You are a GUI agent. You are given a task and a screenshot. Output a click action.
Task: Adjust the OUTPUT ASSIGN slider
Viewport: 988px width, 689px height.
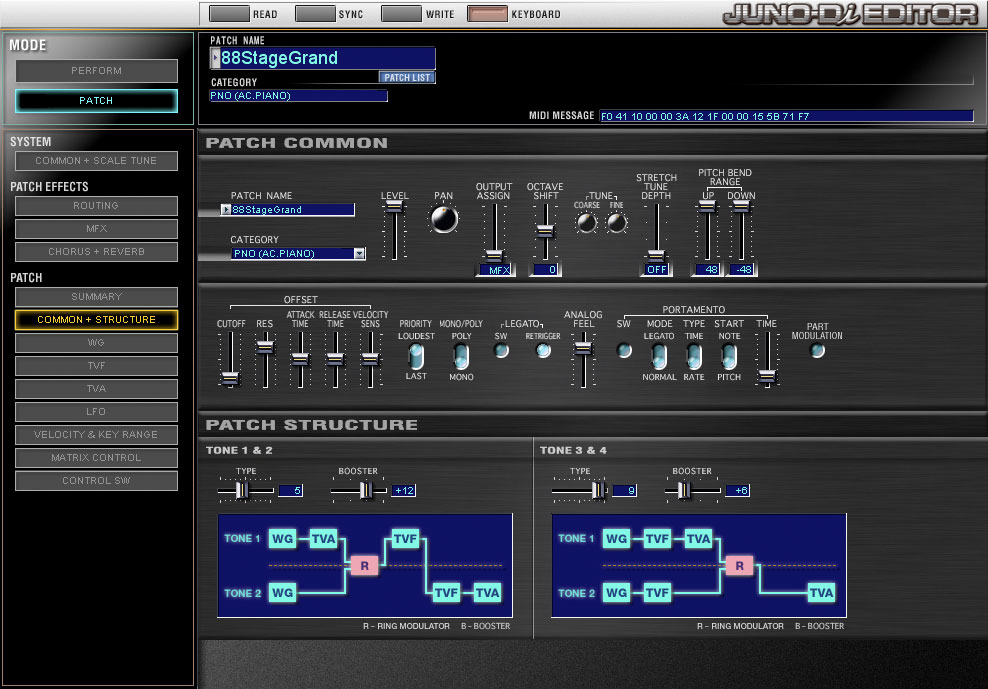495,255
